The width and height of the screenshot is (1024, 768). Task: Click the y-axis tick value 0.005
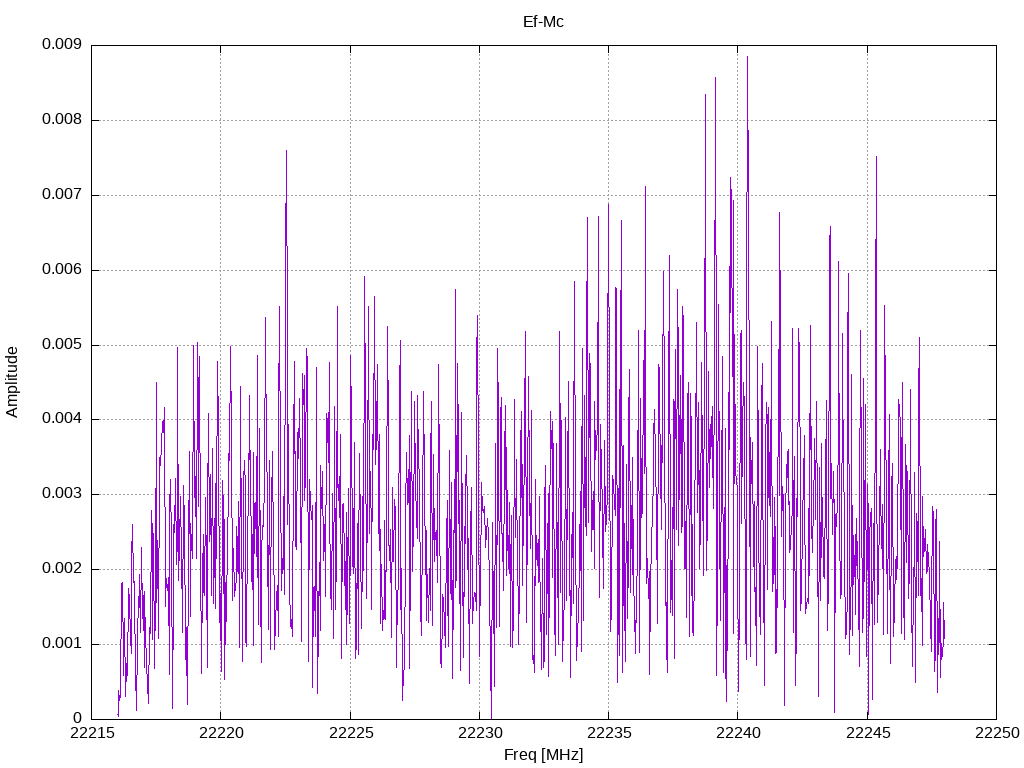click(x=62, y=344)
